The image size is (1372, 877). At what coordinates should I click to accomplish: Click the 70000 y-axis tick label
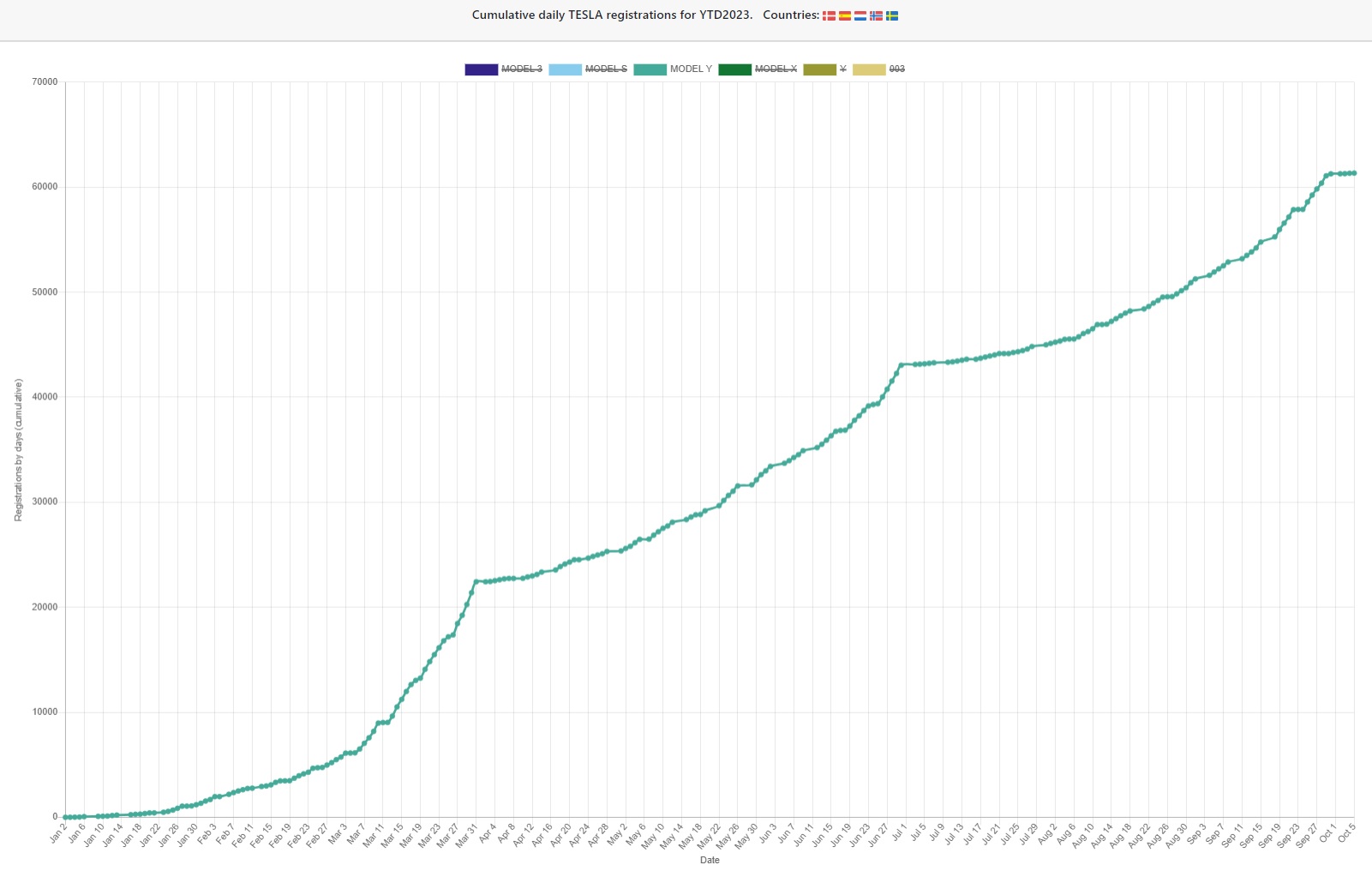45,82
